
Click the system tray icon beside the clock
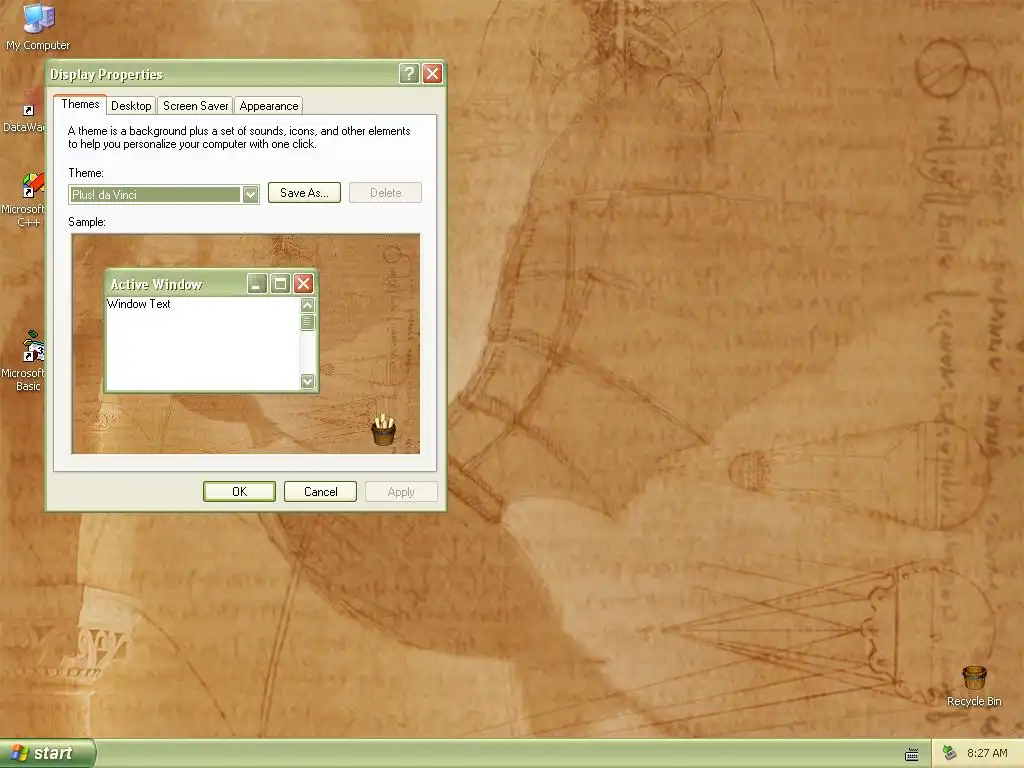[x=950, y=753]
